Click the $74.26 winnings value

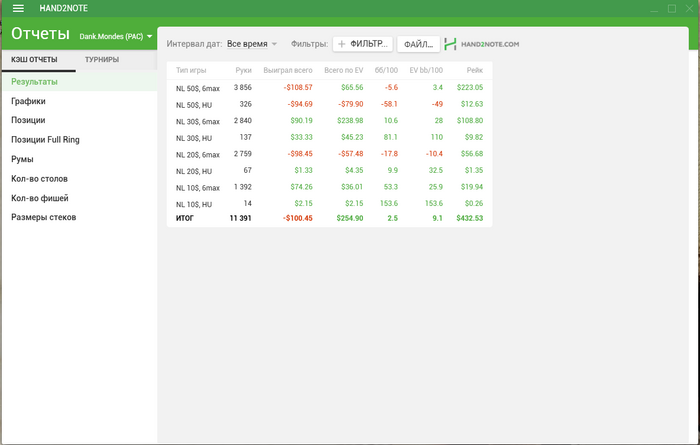click(x=301, y=187)
